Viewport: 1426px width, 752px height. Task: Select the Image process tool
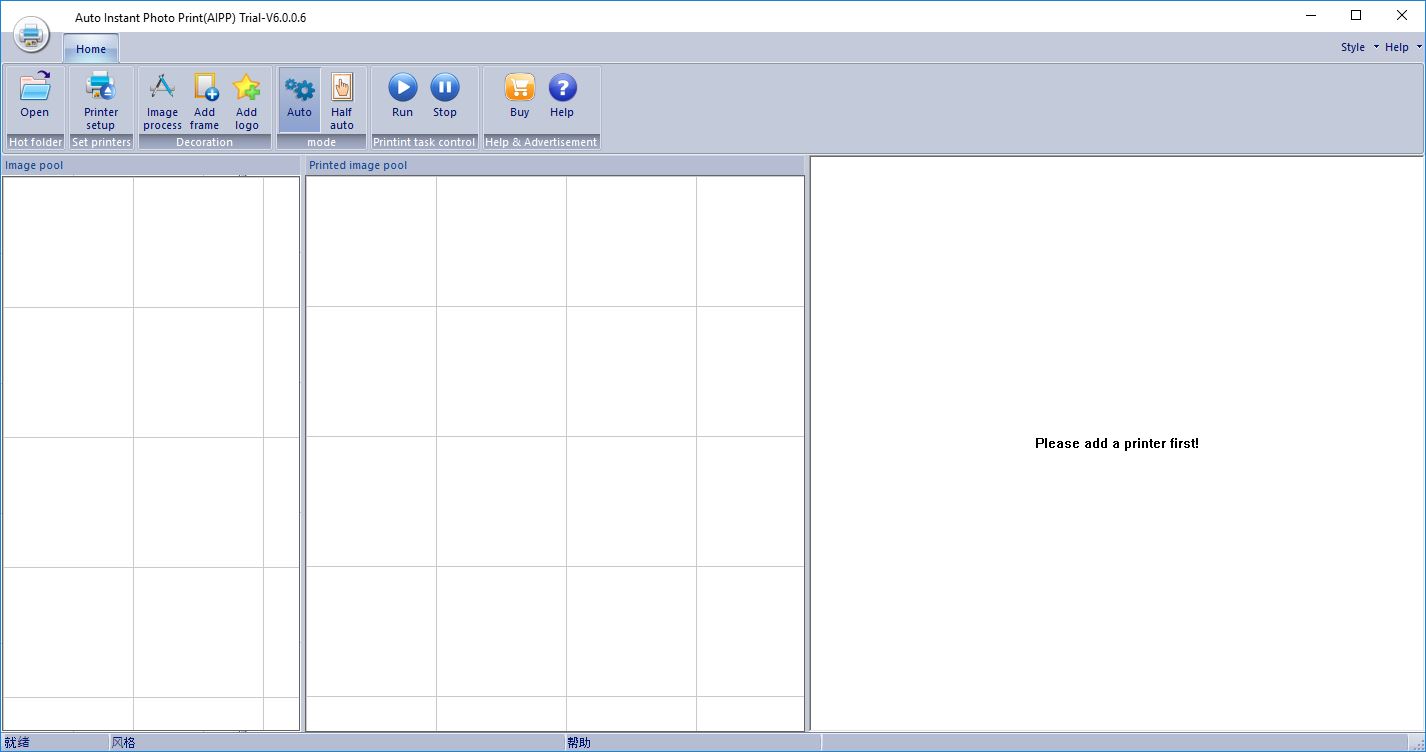click(x=162, y=98)
